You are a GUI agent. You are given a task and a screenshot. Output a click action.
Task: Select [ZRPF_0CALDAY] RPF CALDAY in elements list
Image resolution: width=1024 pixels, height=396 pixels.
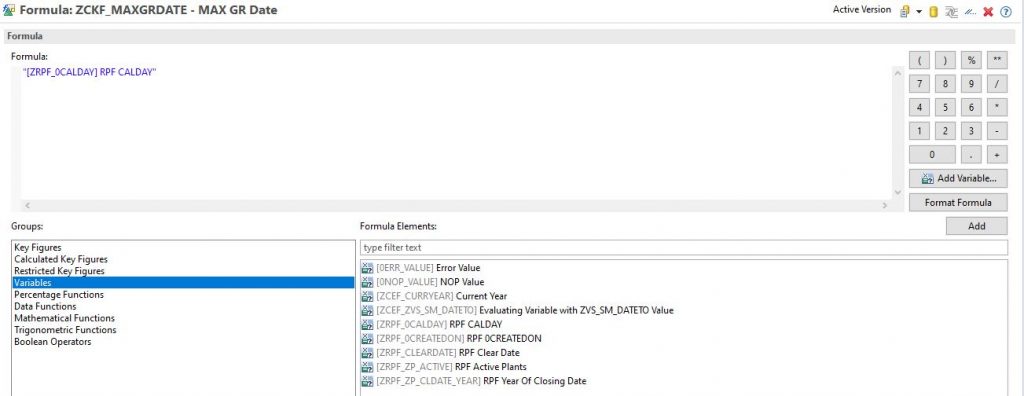[x=439, y=324]
